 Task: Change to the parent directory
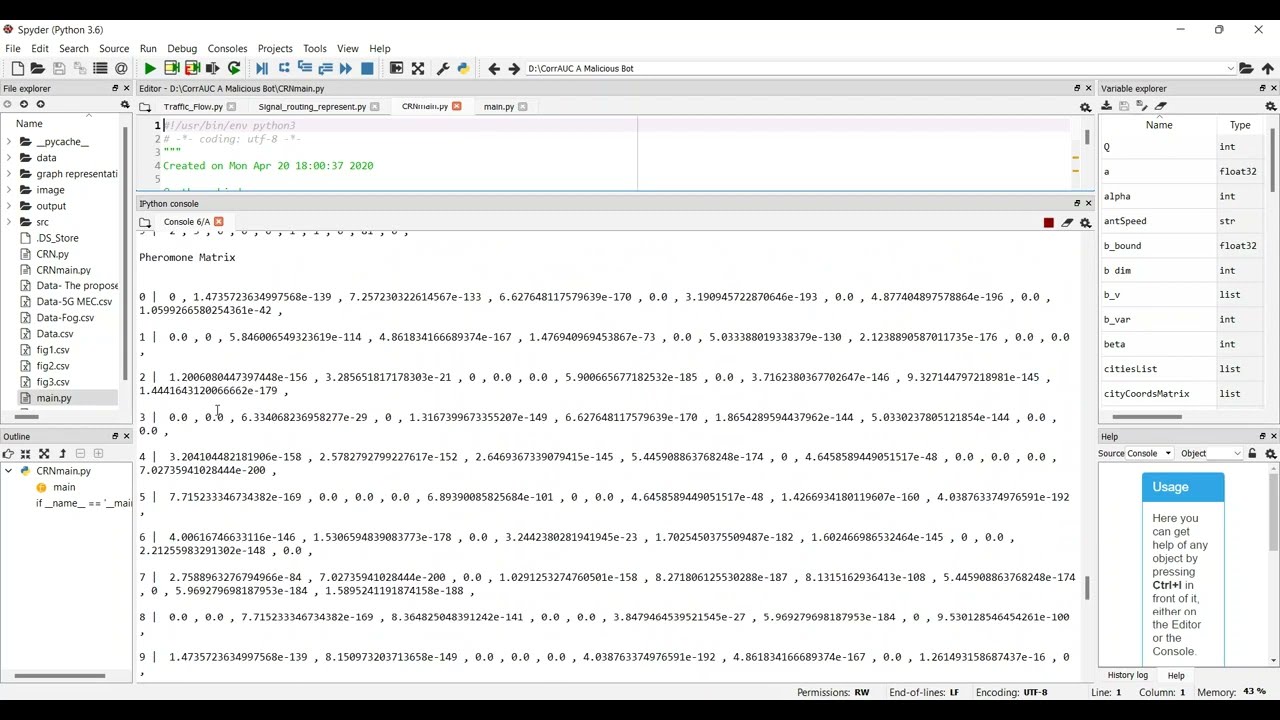click(x=1268, y=68)
